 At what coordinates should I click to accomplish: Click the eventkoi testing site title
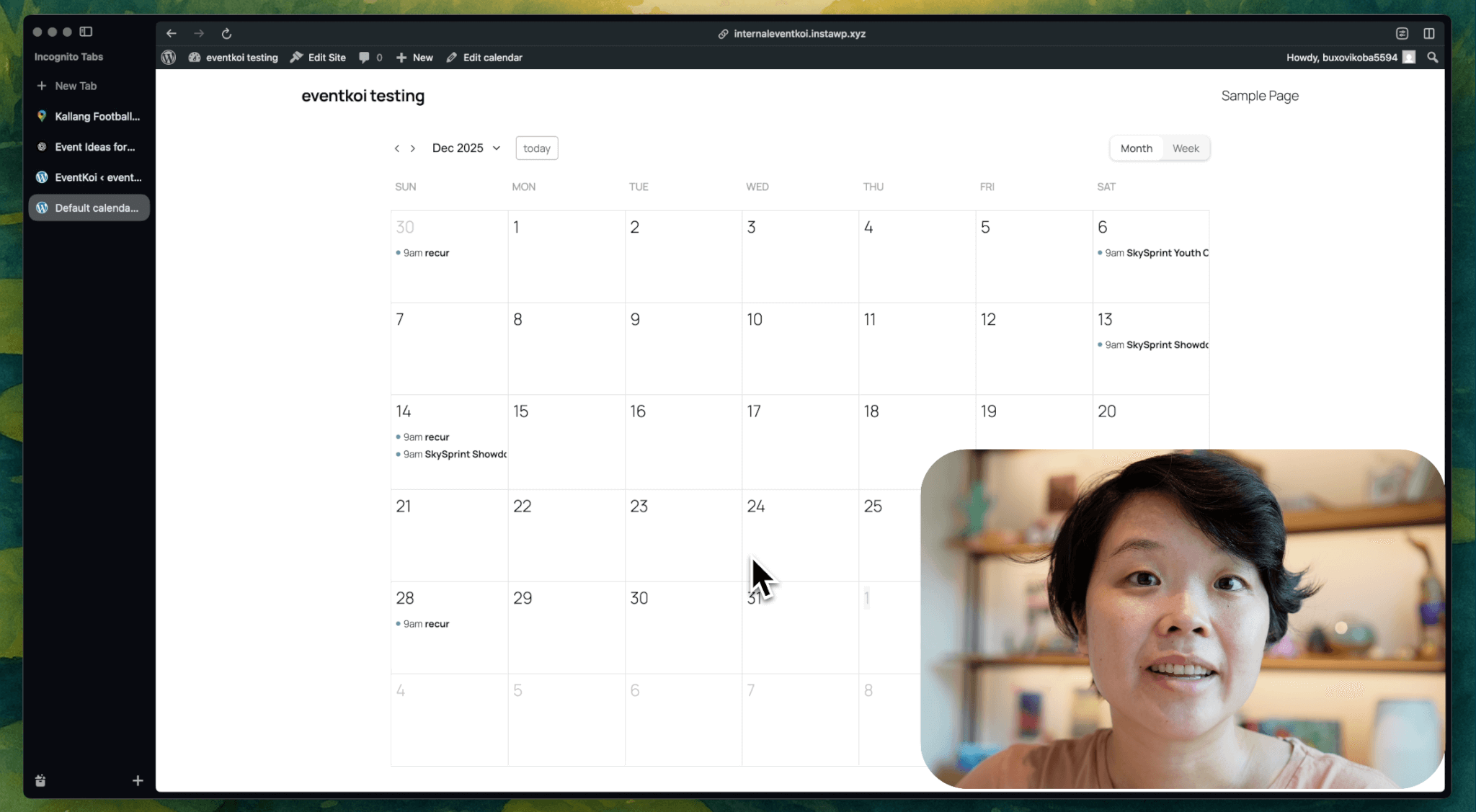[x=363, y=96]
